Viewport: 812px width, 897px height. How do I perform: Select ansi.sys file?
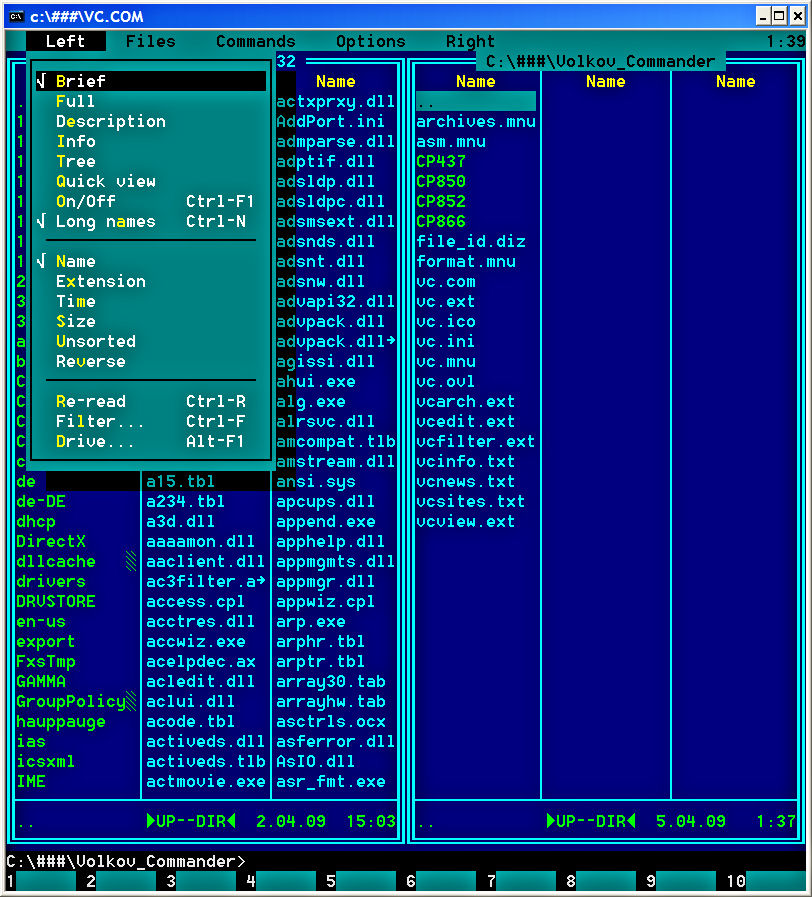316,482
